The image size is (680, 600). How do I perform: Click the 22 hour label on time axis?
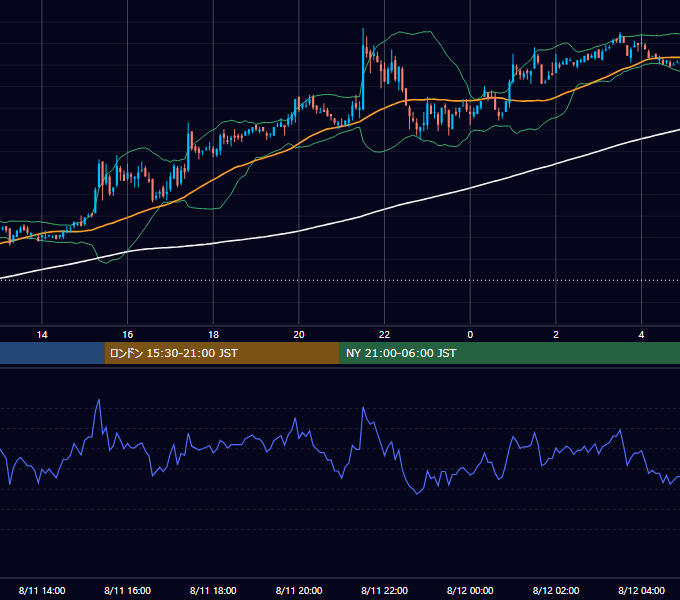click(x=384, y=335)
